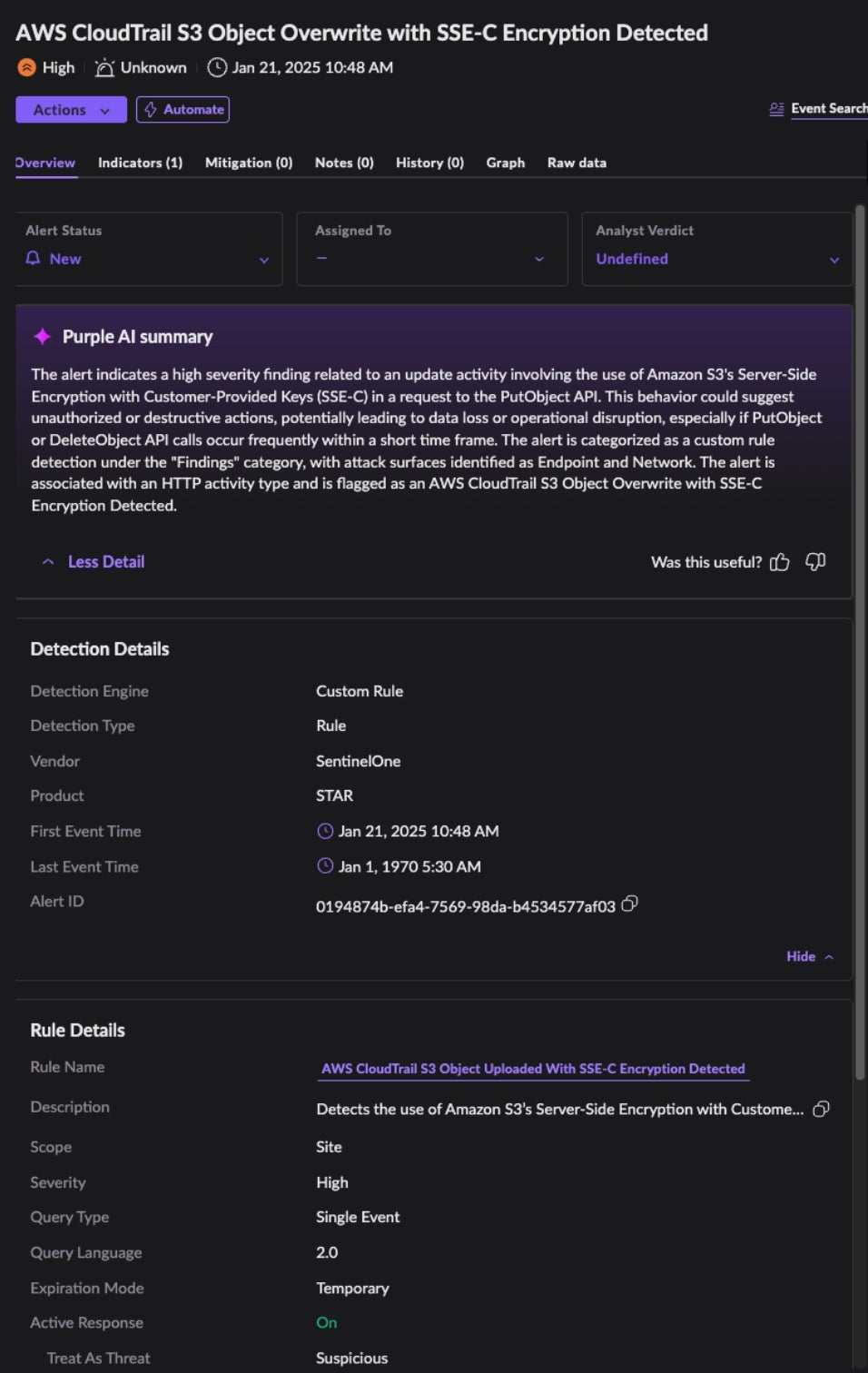Viewport: 868px width, 1373px height.
Task: Click the thumbs down feedback icon
Action: click(x=815, y=562)
